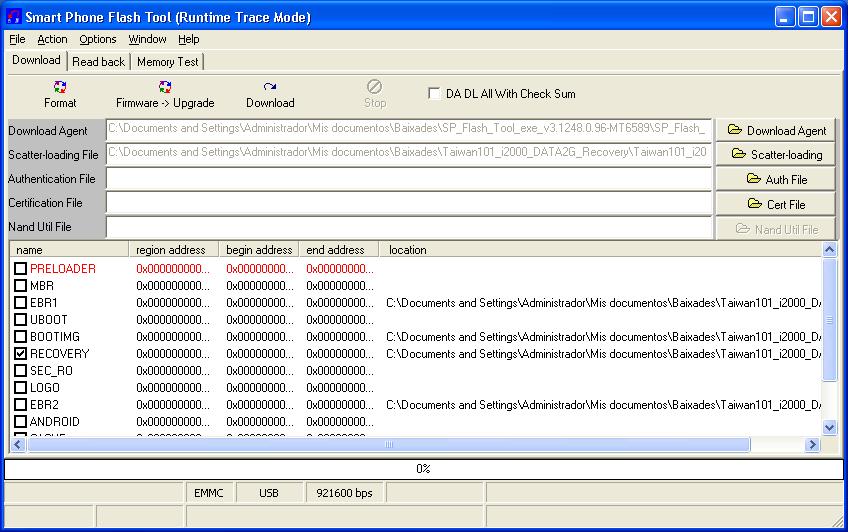Click the vertical scrollbar down arrow

[829, 428]
